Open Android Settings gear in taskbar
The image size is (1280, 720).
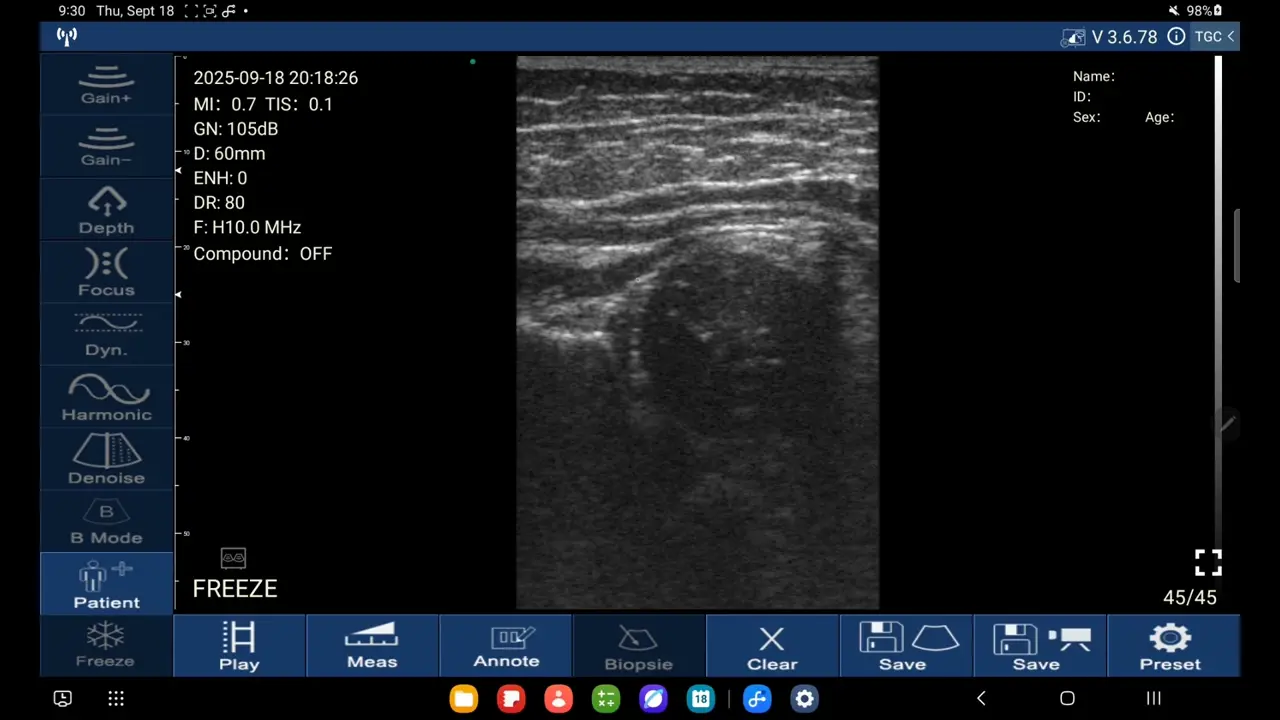805,699
